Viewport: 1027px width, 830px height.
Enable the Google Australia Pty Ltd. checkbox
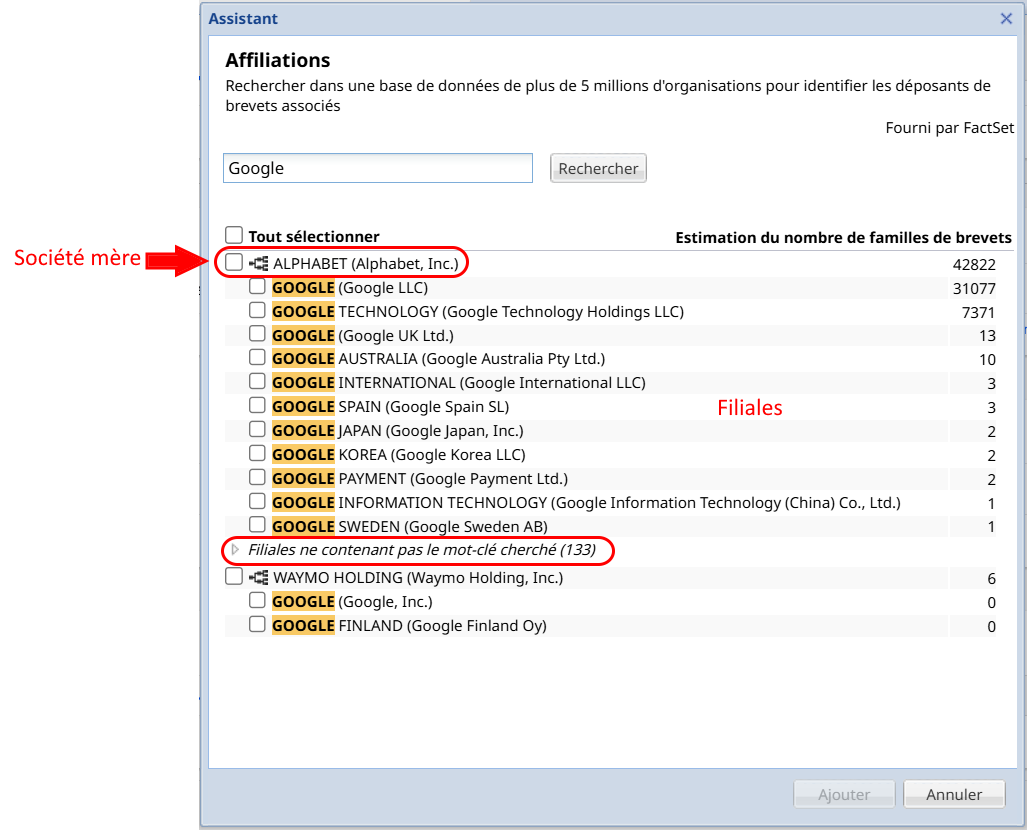click(257, 358)
